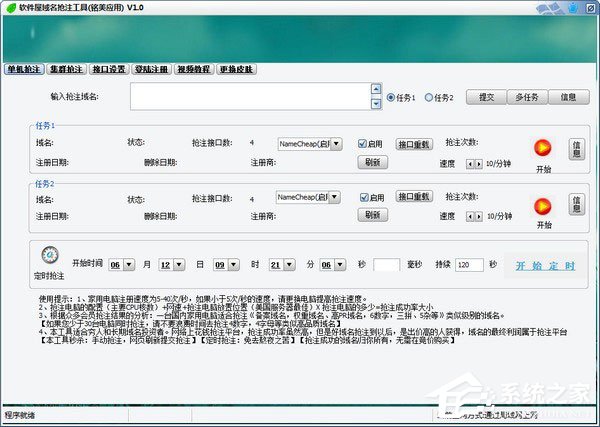Toggle the 启用 checkbox in Task 1
This screenshot has height=427, width=600.
pyautogui.click(x=363, y=143)
